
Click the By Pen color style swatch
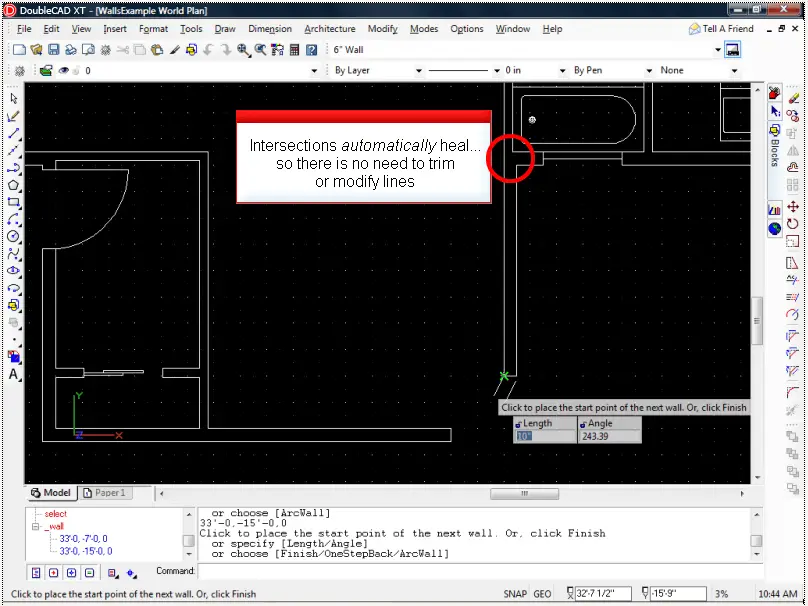(588, 70)
